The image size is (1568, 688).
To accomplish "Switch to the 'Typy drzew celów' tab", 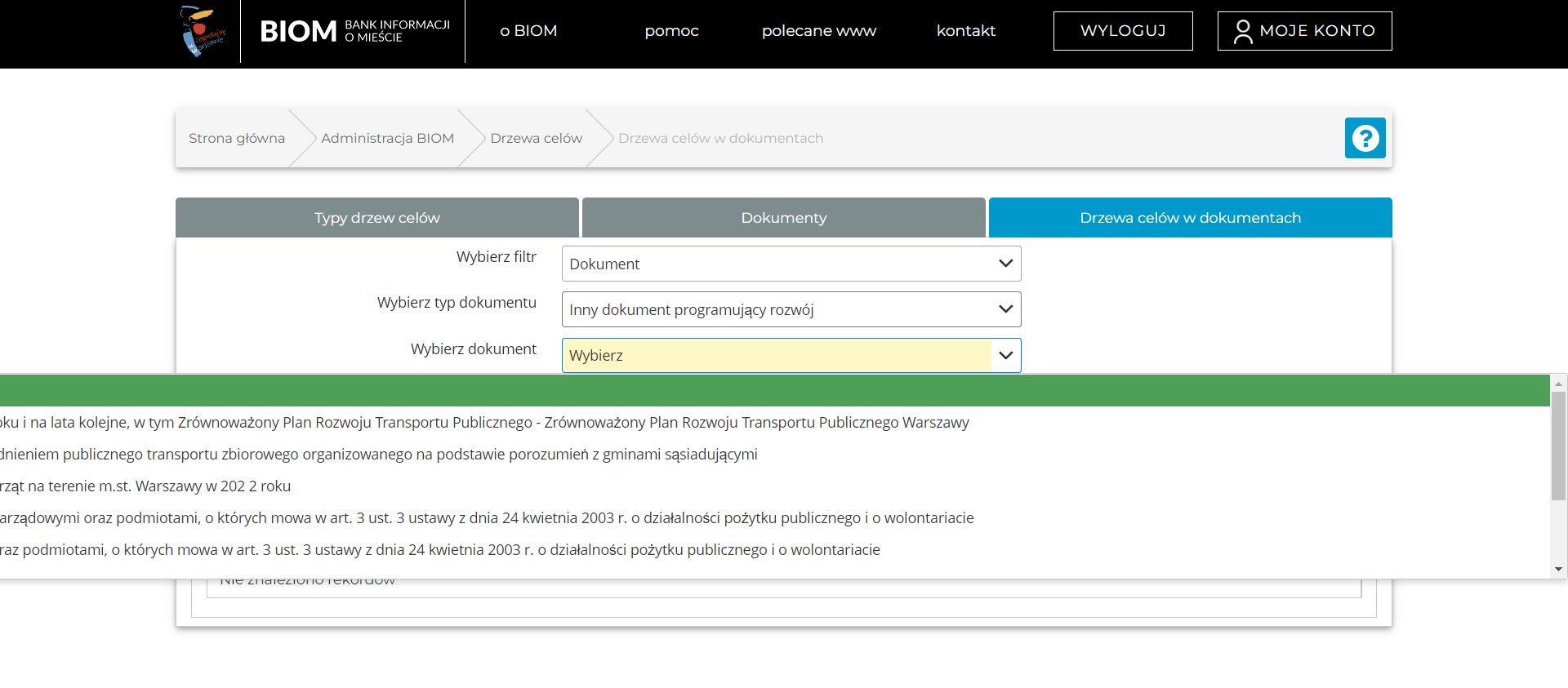I will click(x=377, y=218).
